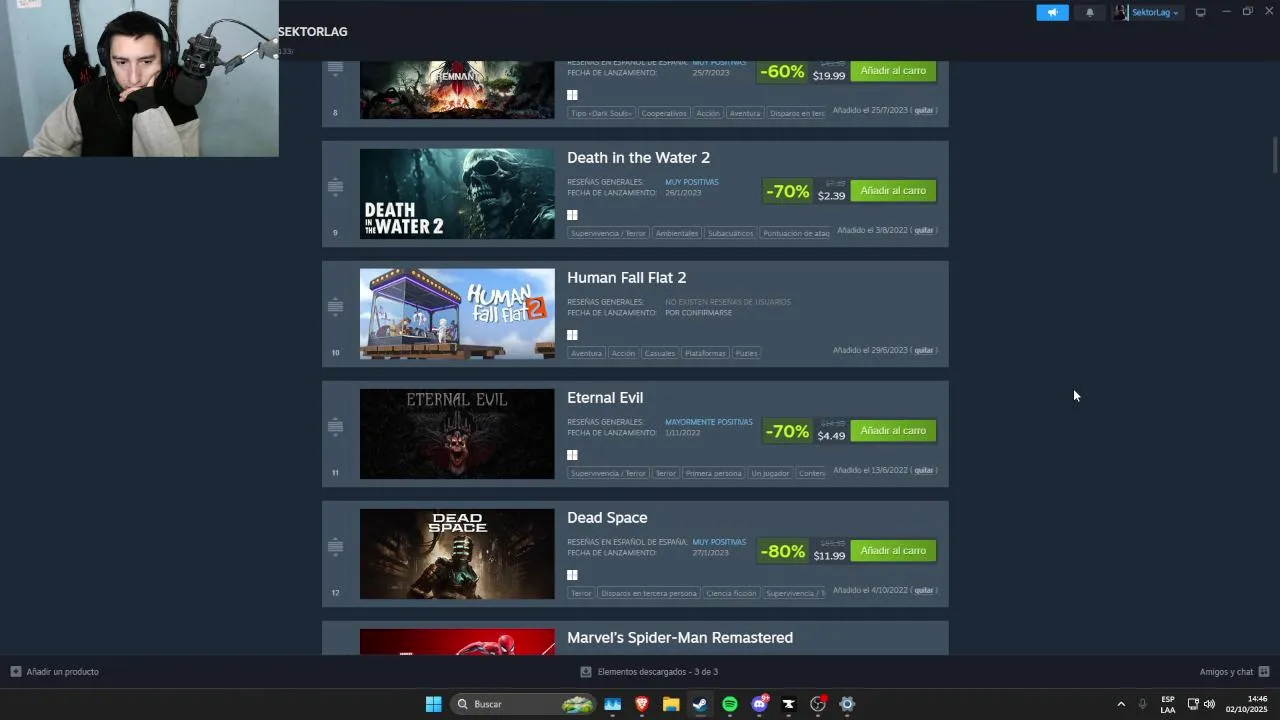This screenshot has height=720, width=1280.
Task: Click Windows platform icon under Eternal Evil
Action: pos(572,455)
